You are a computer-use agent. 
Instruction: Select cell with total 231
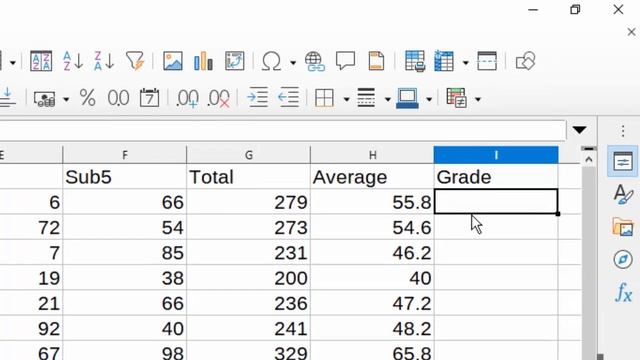tap(249, 252)
